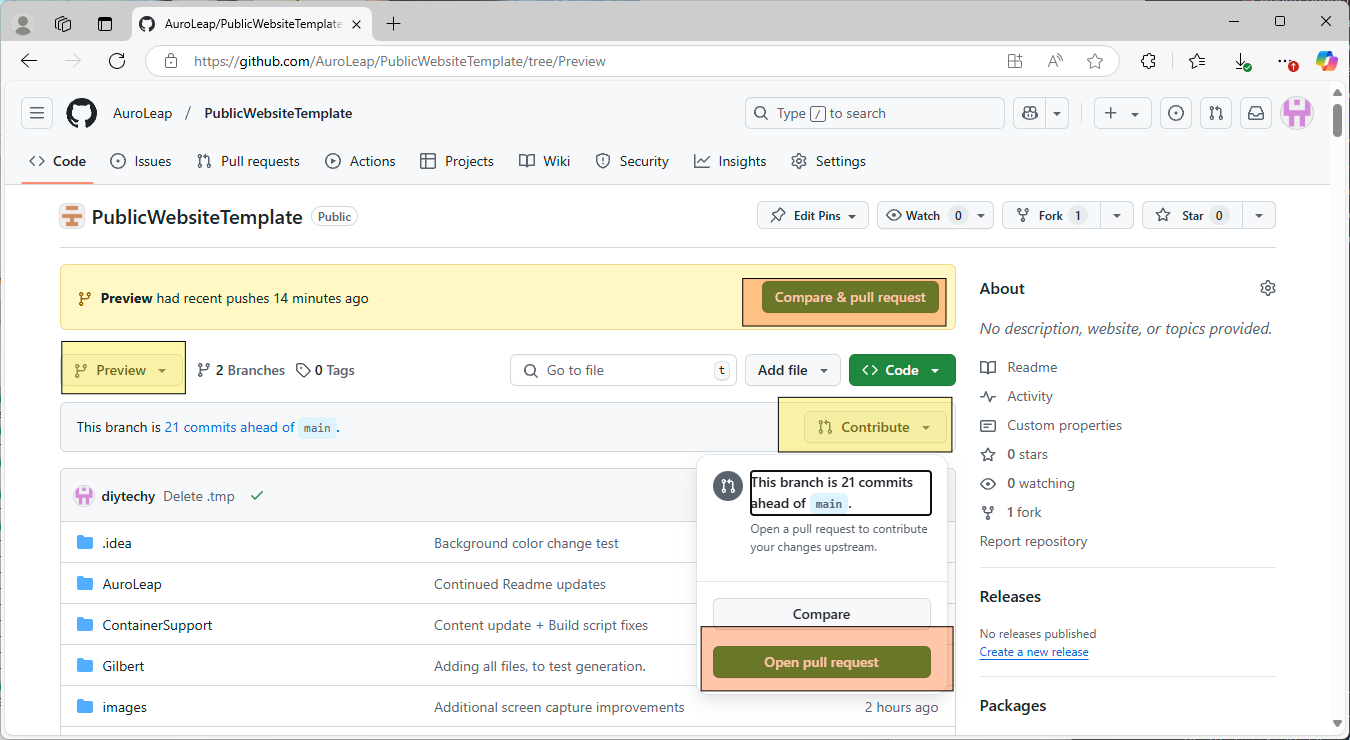Open the Notifications inbox icon

[1255, 113]
